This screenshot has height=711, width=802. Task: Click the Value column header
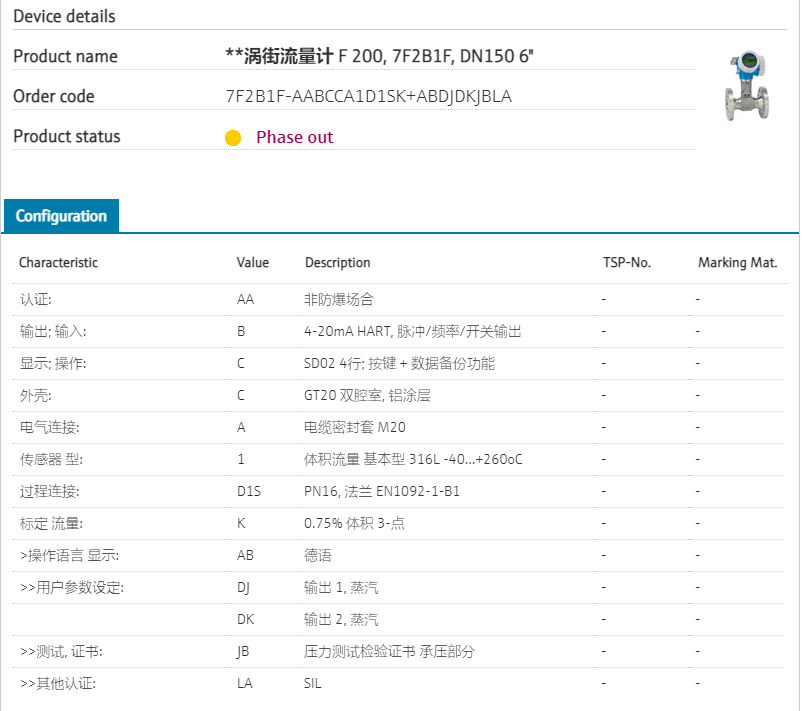[x=252, y=263]
